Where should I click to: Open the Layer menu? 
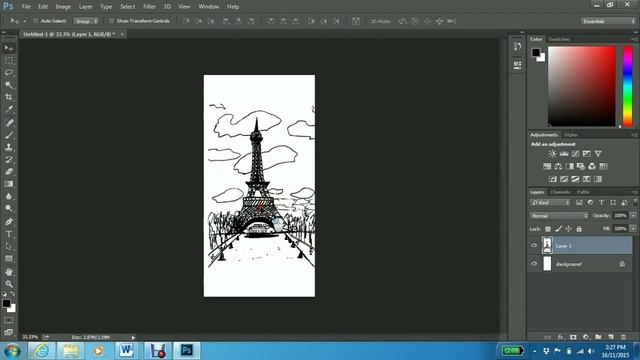(85, 7)
